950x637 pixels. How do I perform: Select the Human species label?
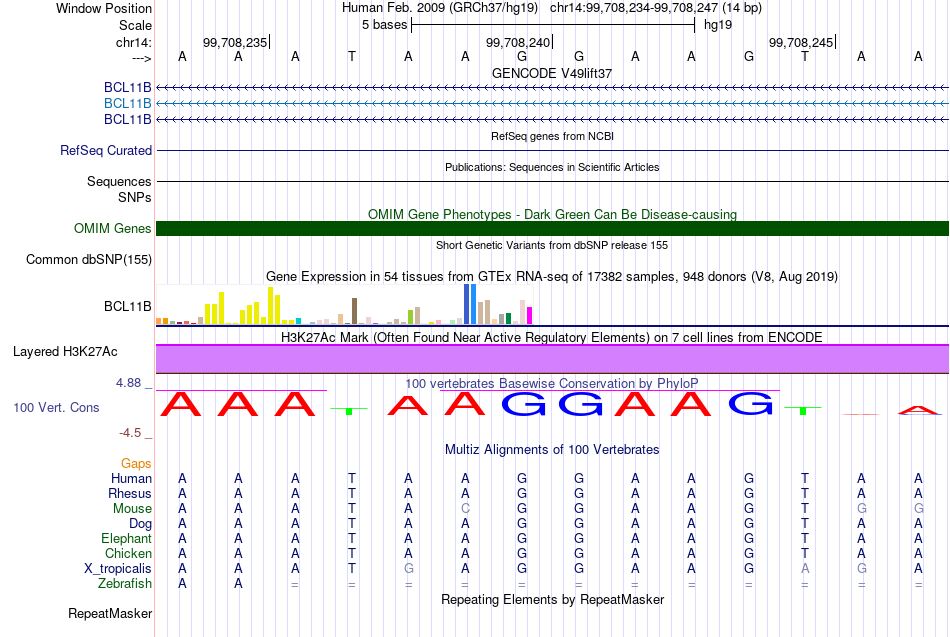(131, 479)
